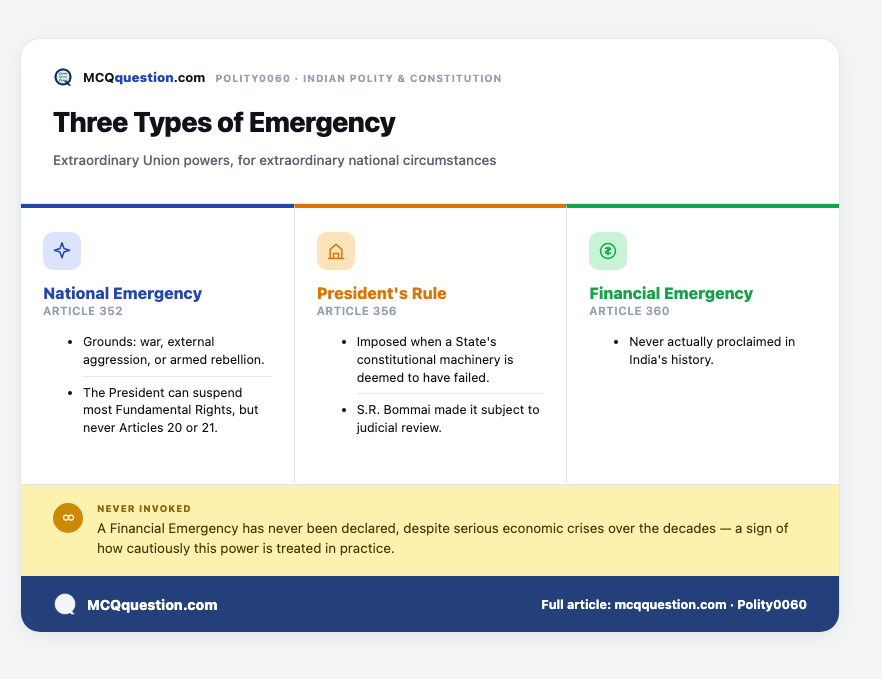Click the Three Types of Emergency title
Image resolution: width=882 pixels, height=679 pixels.
224,123
